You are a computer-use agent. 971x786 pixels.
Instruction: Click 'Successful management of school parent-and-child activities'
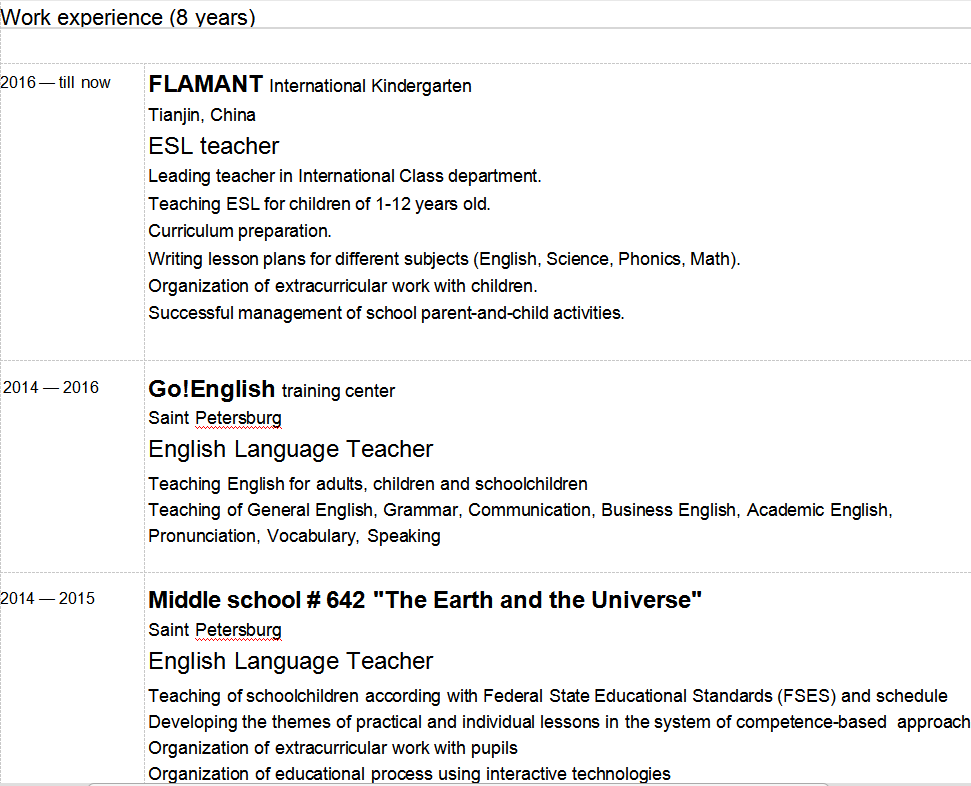(x=386, y=313)
